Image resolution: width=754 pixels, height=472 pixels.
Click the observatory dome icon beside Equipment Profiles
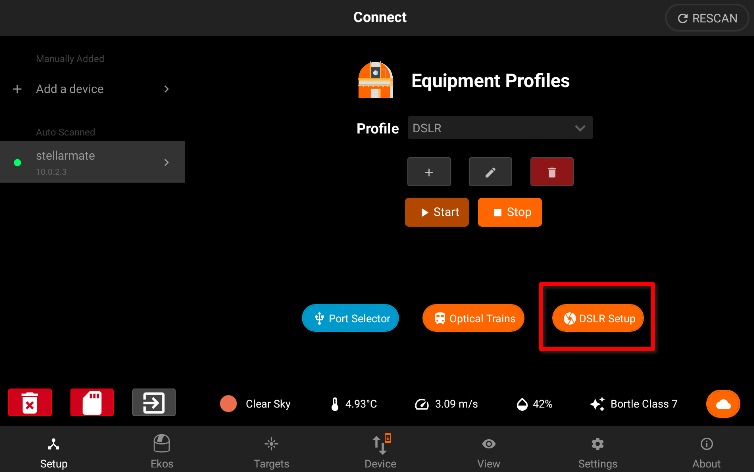click(x=376, y=80)
